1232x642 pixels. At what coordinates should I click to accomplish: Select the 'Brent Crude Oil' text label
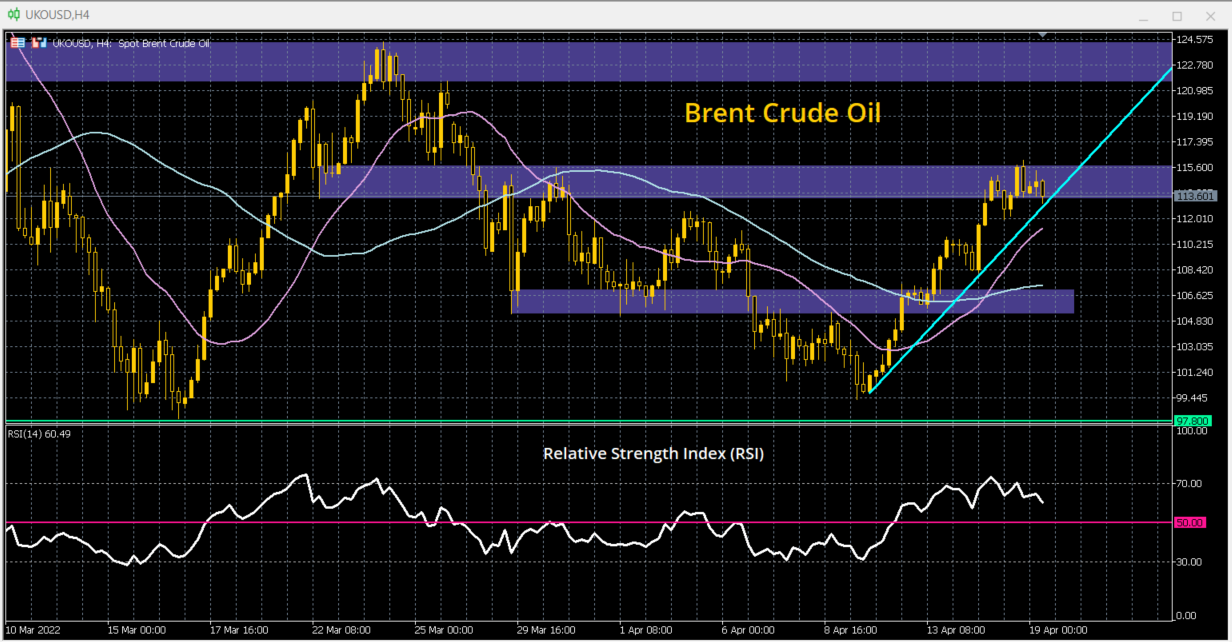[x=782, y=112]
